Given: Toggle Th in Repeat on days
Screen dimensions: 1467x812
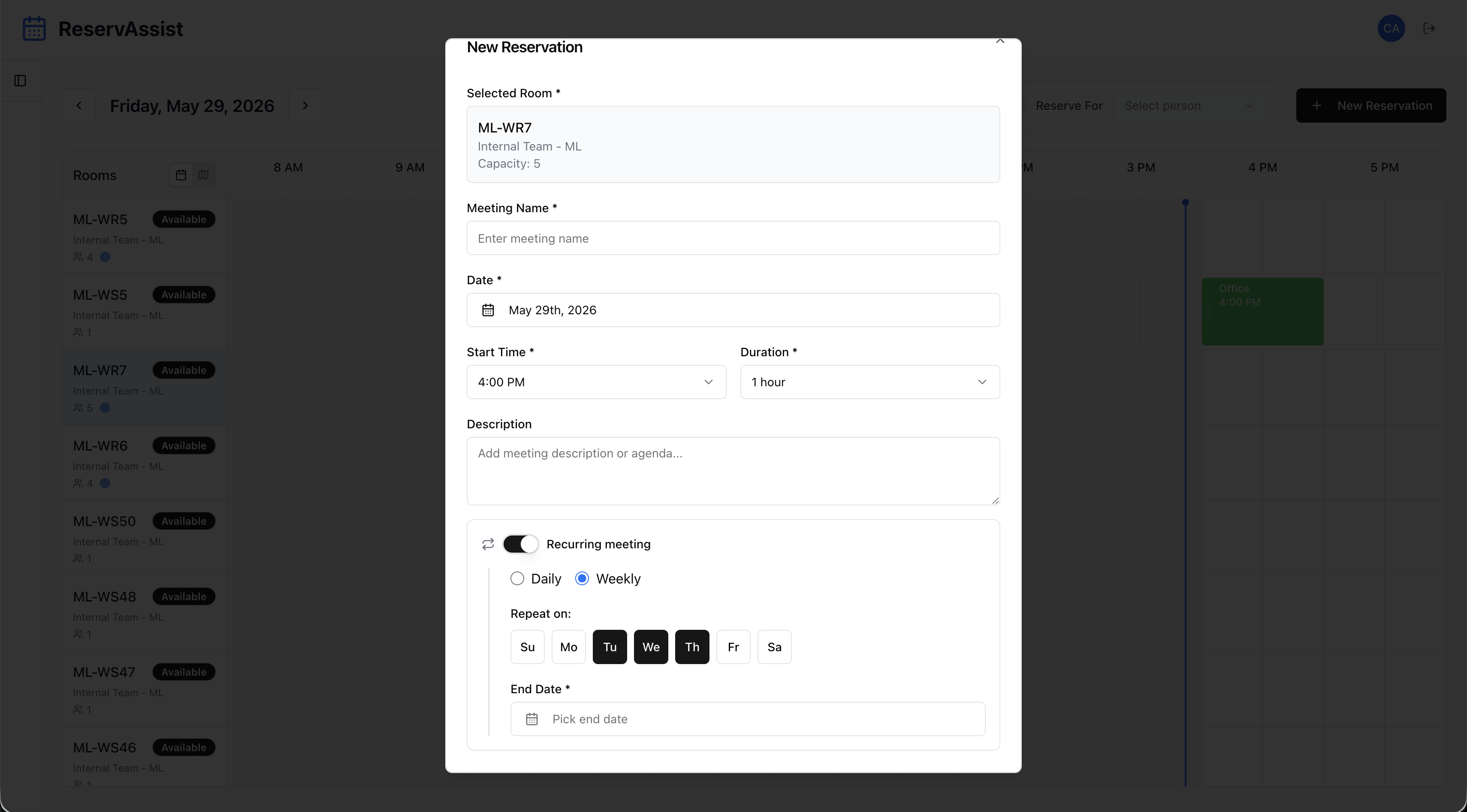Looking at the screenshot, I should pos(692,647).
